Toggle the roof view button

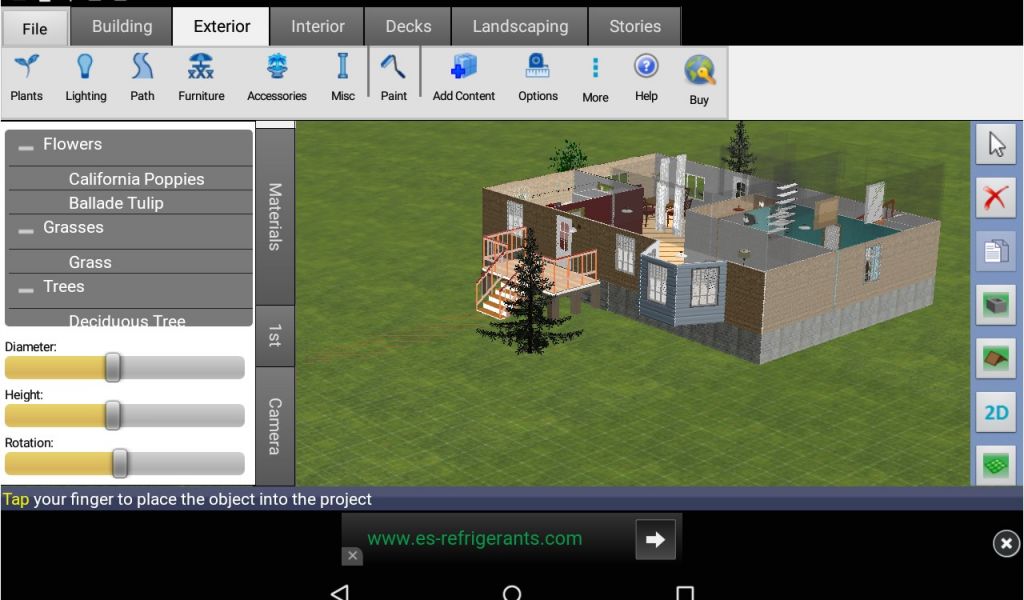tap(996, 358)
